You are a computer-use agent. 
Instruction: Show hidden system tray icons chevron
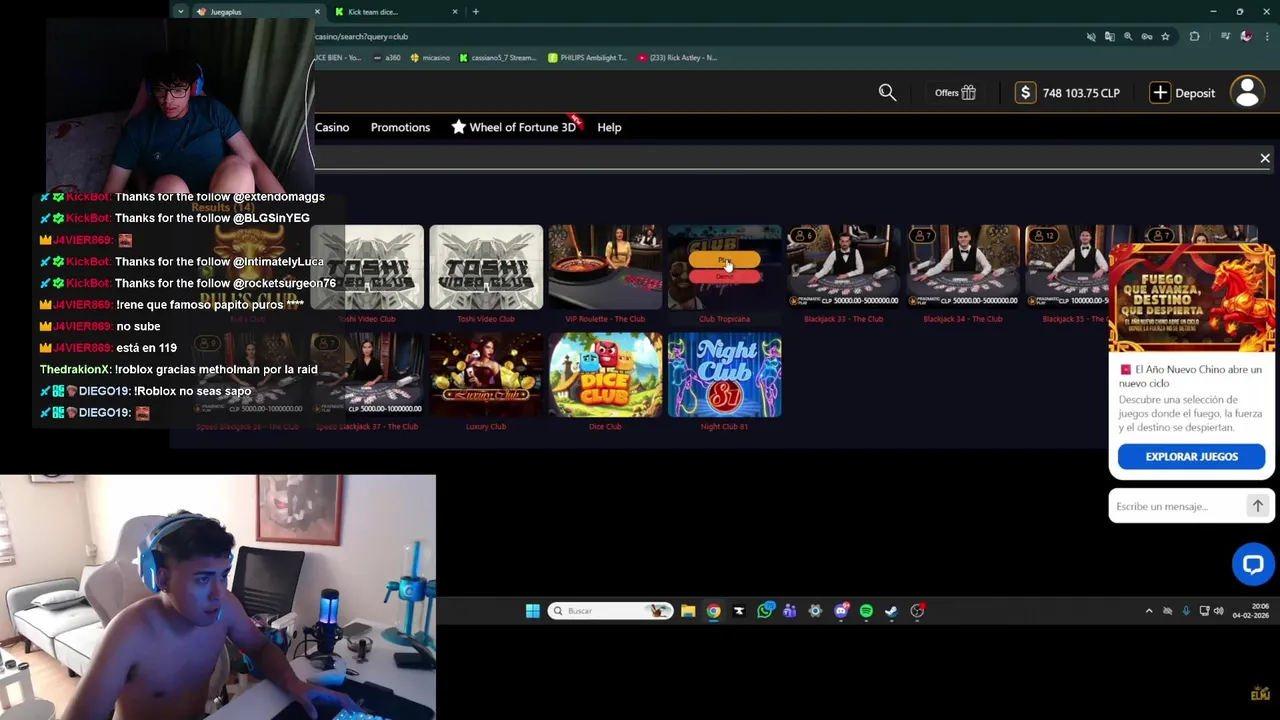click(x=1149, y=611)
